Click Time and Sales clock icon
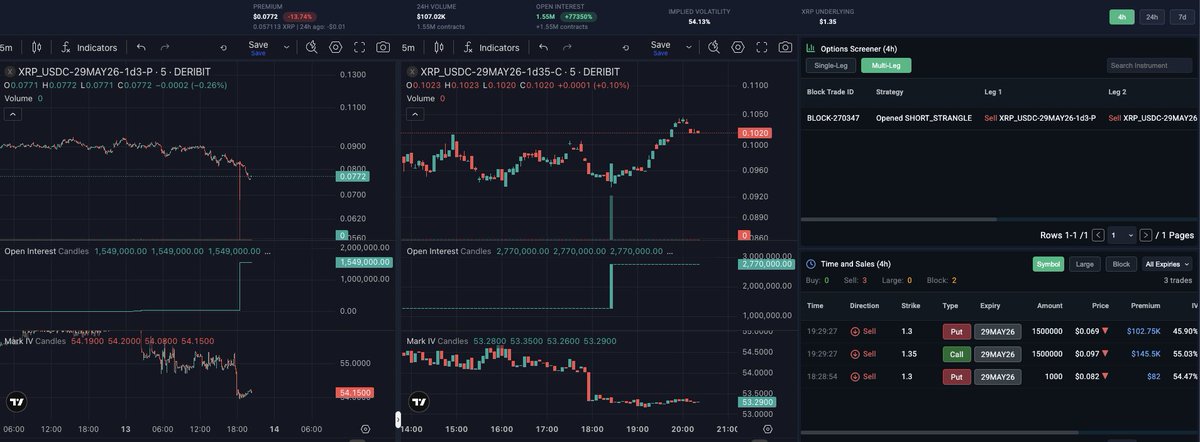Image resolution: width=1200 pixels, height=442 pixels. point(810,264)
